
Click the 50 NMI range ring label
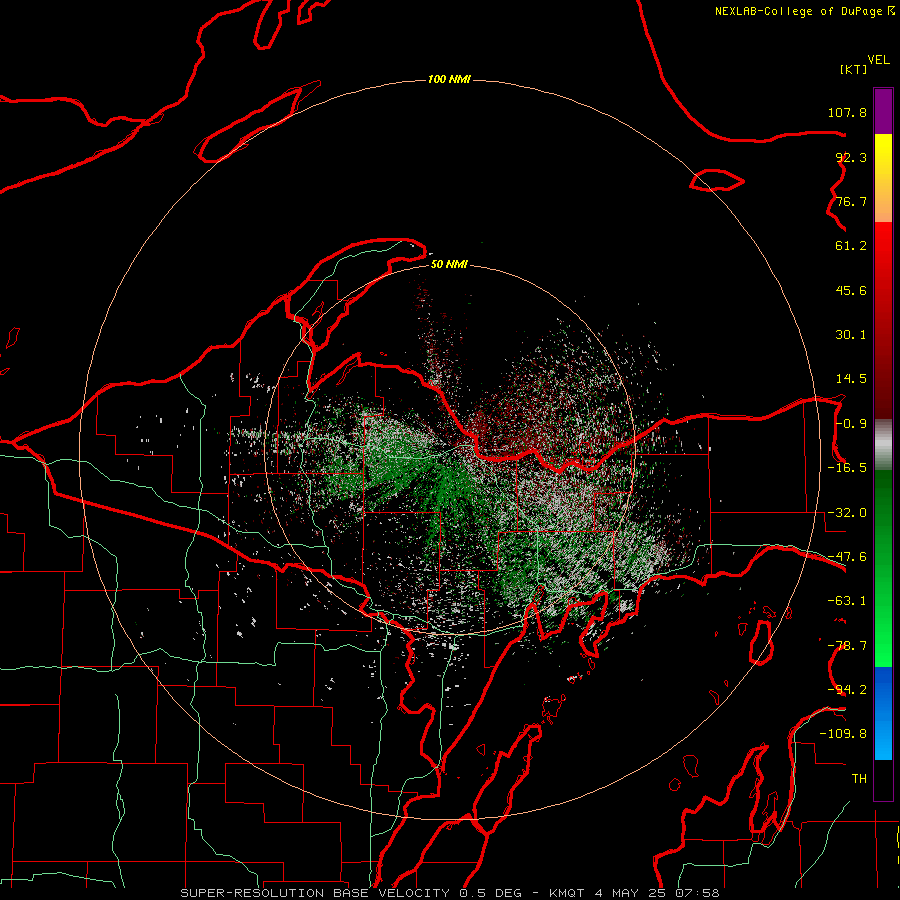click(449, 264)
